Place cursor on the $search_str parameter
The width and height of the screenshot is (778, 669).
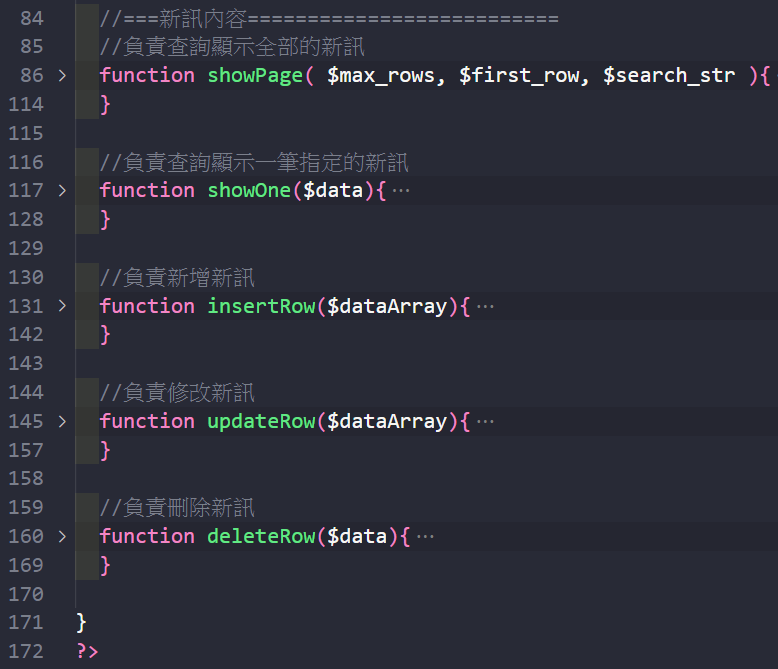coord(669,75)
